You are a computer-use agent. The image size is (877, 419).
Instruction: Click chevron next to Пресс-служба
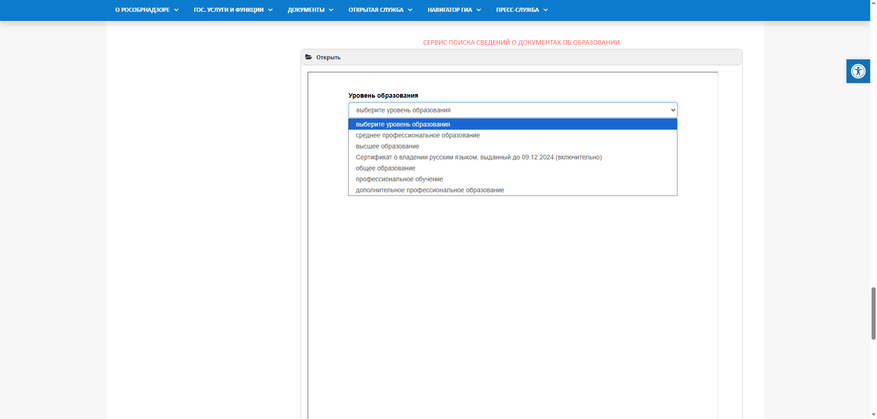pyautogui.click(x=545, y=10)
